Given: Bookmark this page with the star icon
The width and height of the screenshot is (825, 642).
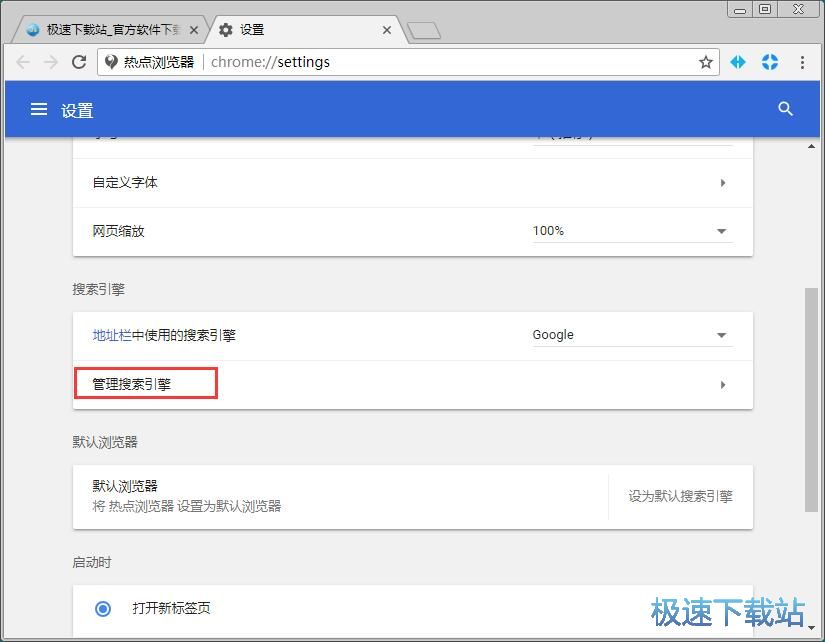Looking at the screenshot, I should point(706,62).
